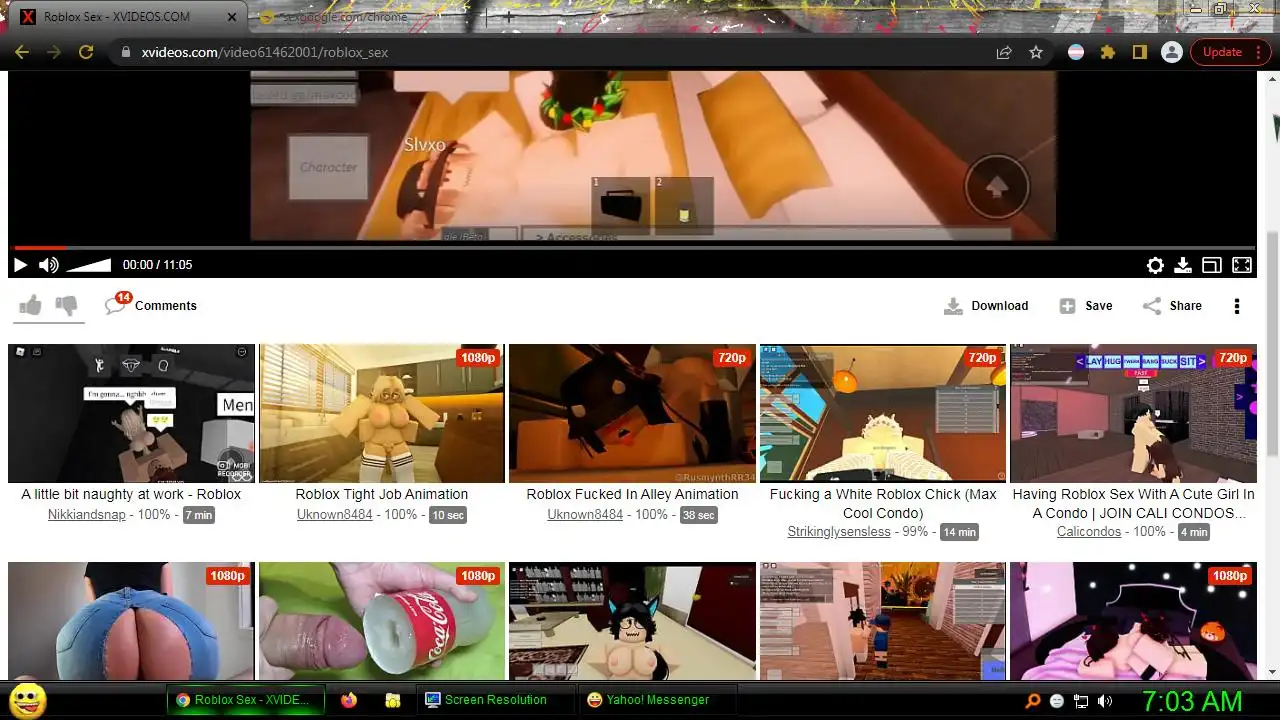Open uploader link Calicondos
The height and width of the screenshot is (720, 1280).
click(1089, 532)
